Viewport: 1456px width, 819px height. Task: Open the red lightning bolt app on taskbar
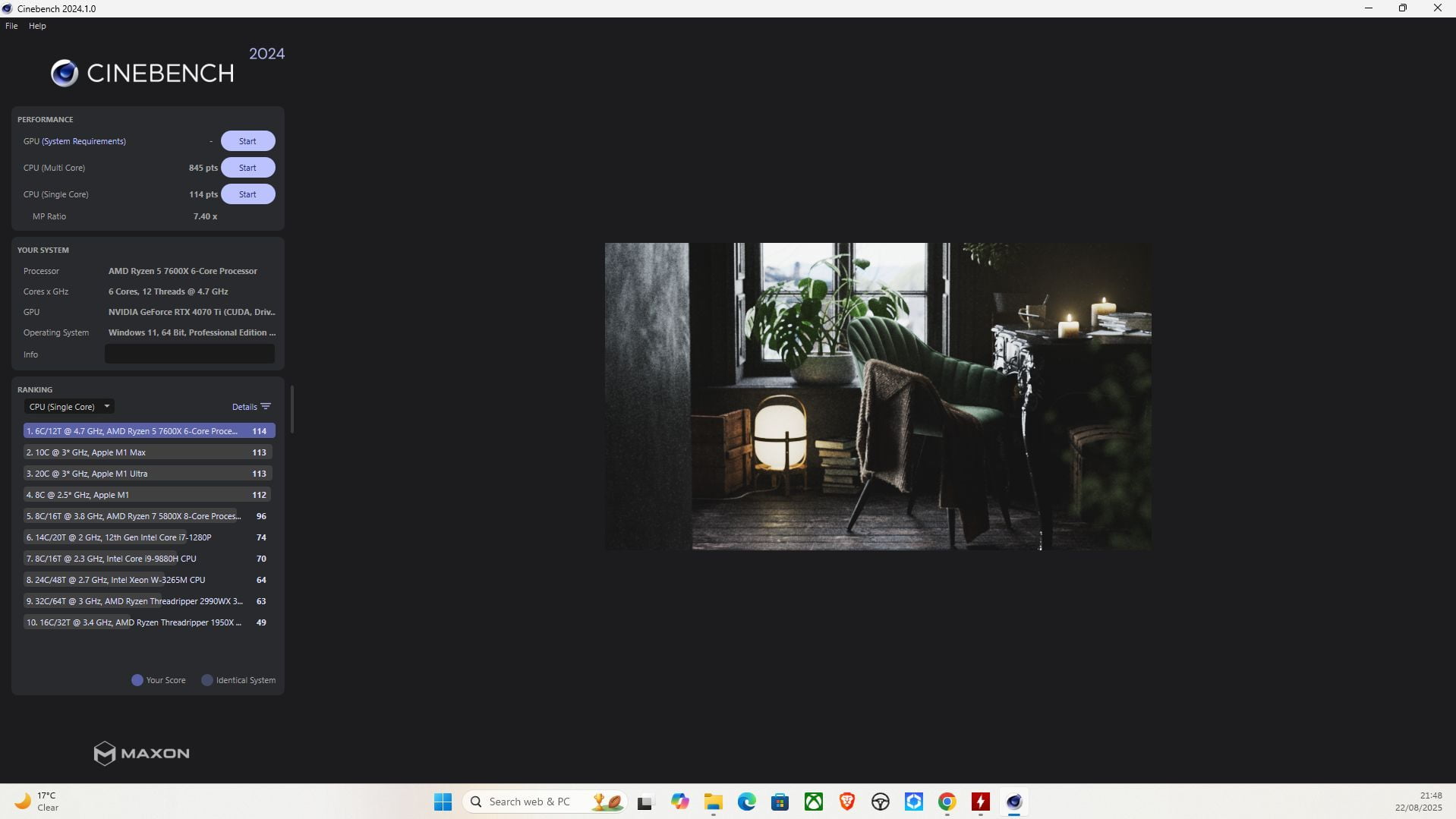pyautogui.click(x=981, y=802)
